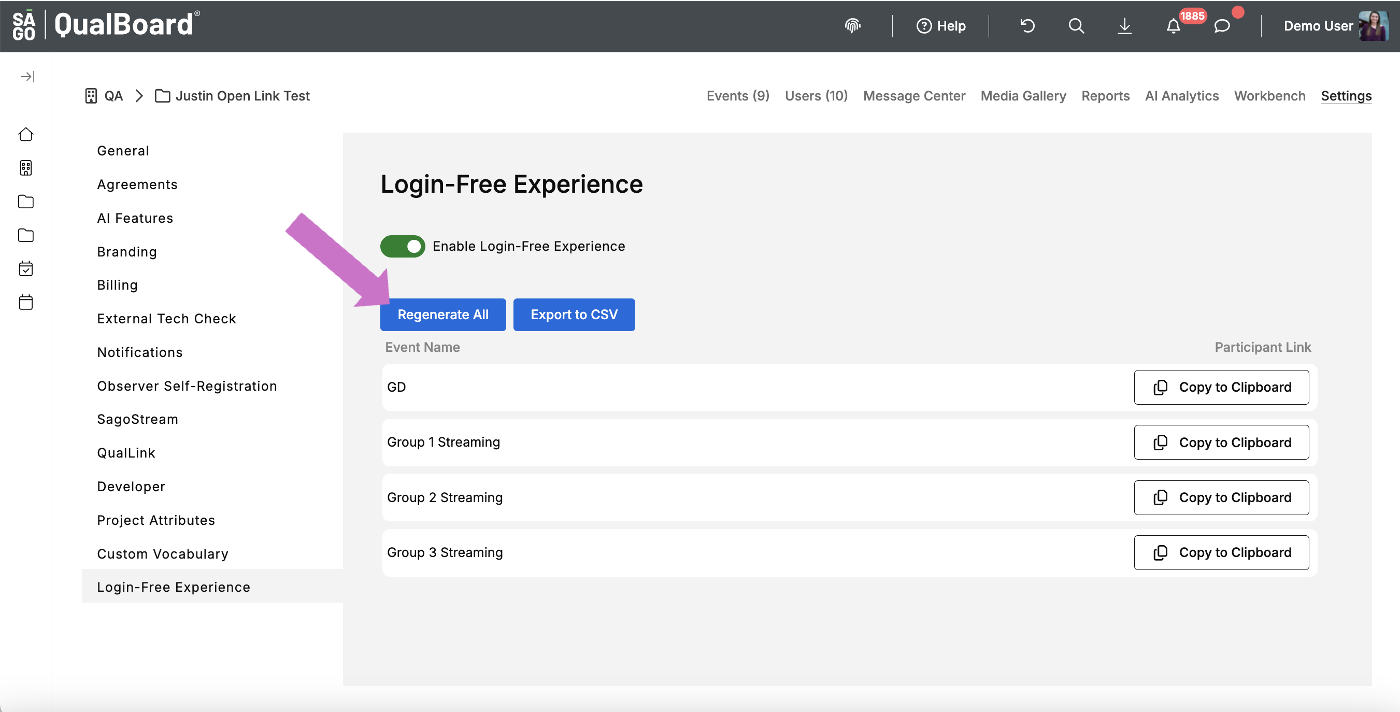Open AI Features settings section
The width and height of the screenshot is (1400, 712).
coord(135,218)
